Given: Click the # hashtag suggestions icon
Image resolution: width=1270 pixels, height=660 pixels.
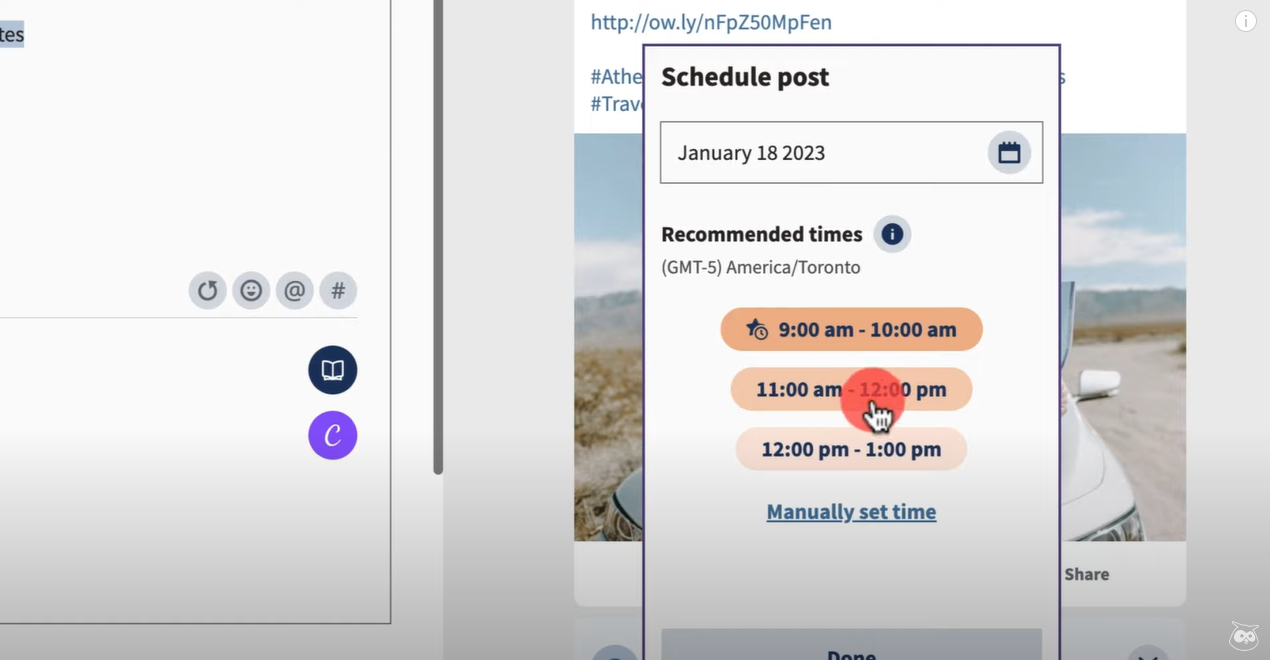Looking at the screenshot, I should pyautogui.click(x=338, y=291).
